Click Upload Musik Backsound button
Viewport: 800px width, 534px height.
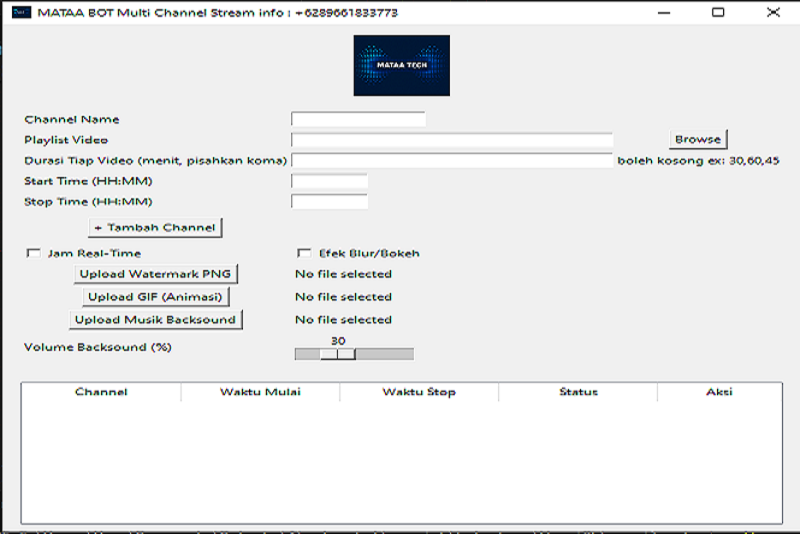[x=157, y=320]
